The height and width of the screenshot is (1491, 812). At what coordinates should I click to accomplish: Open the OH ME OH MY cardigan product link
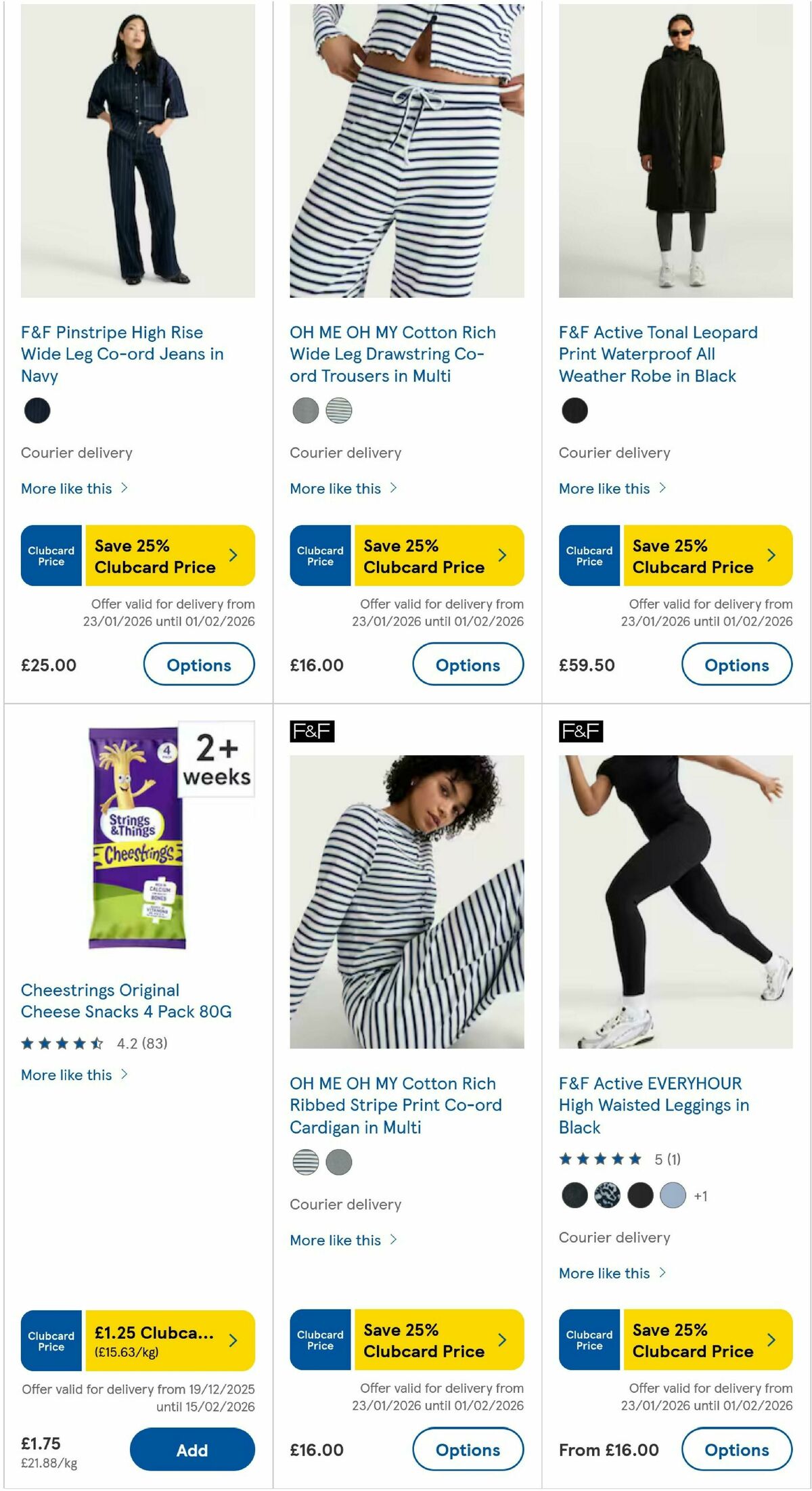tap(397, 1105)
